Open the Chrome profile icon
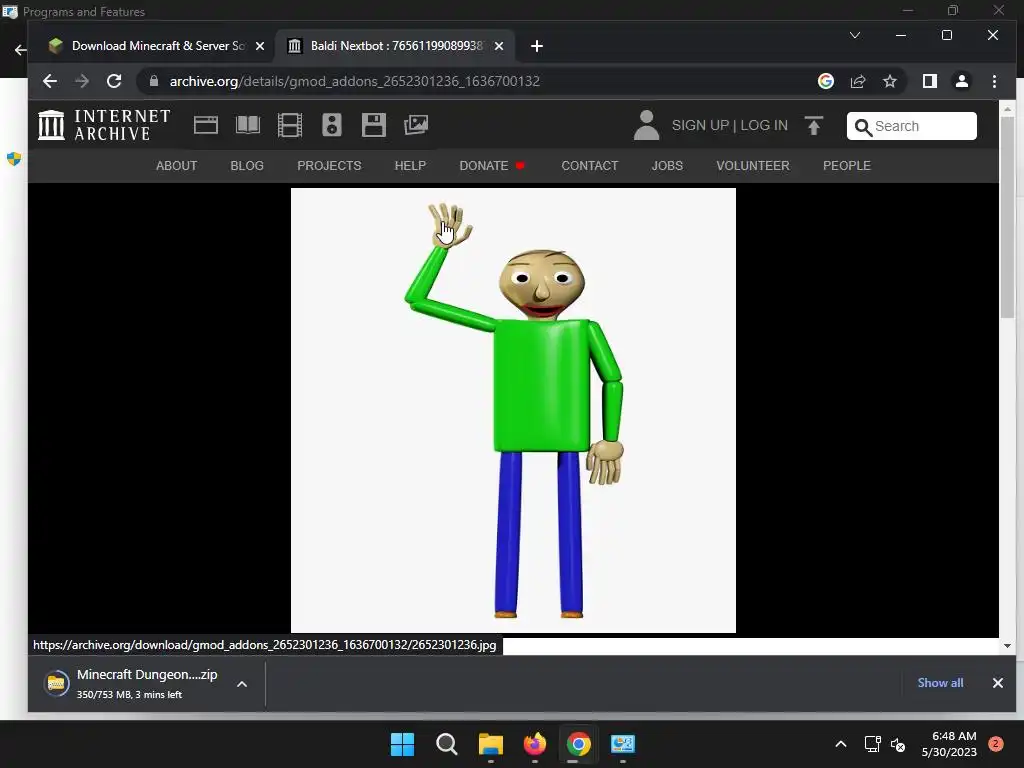This screenshot has width=1024, height=768. coord(961,81)
